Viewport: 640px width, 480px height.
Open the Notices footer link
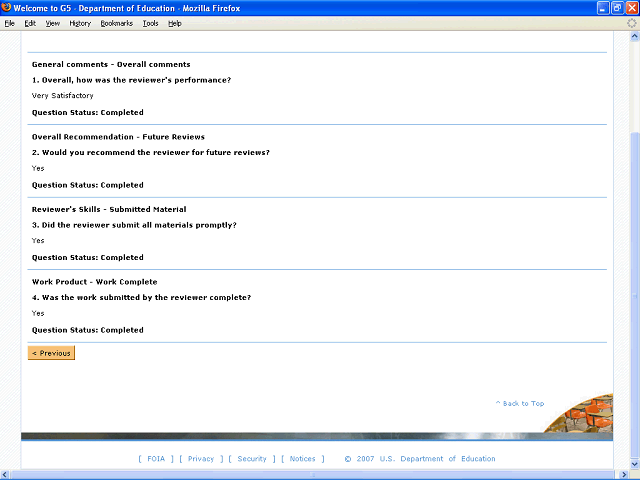point(302,459)
